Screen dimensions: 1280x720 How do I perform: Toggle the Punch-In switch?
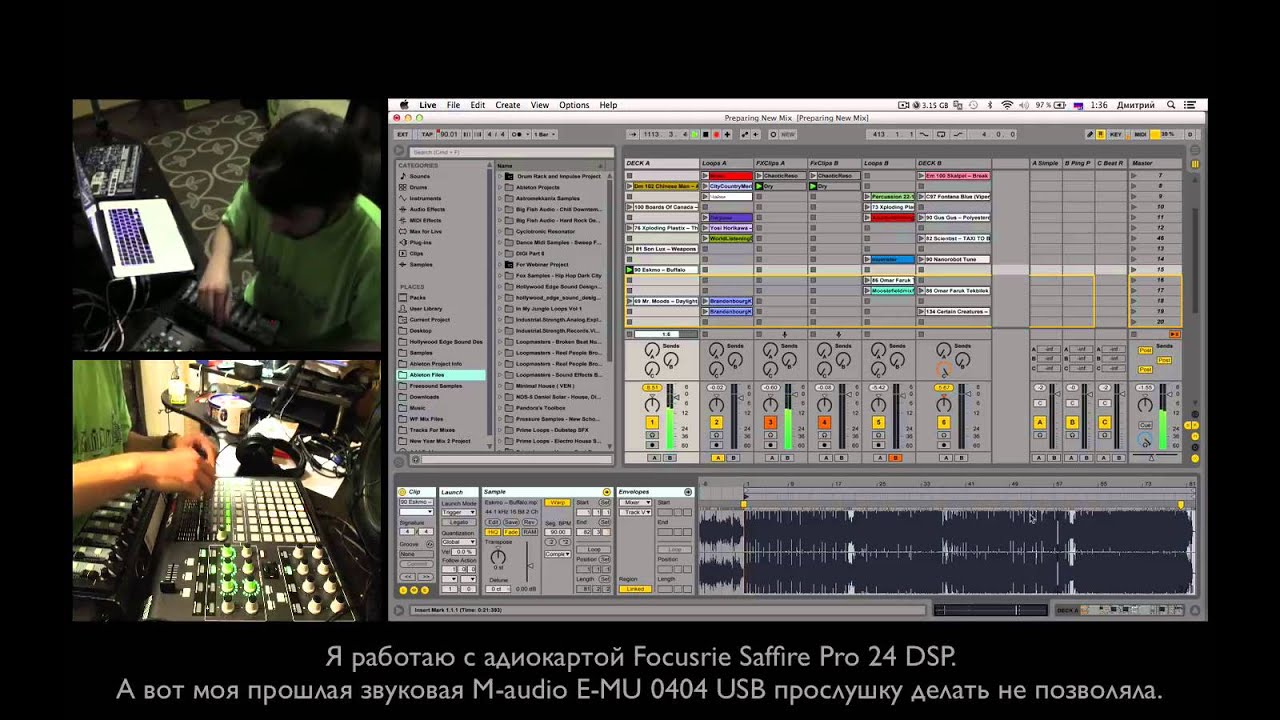click(923, 133)
